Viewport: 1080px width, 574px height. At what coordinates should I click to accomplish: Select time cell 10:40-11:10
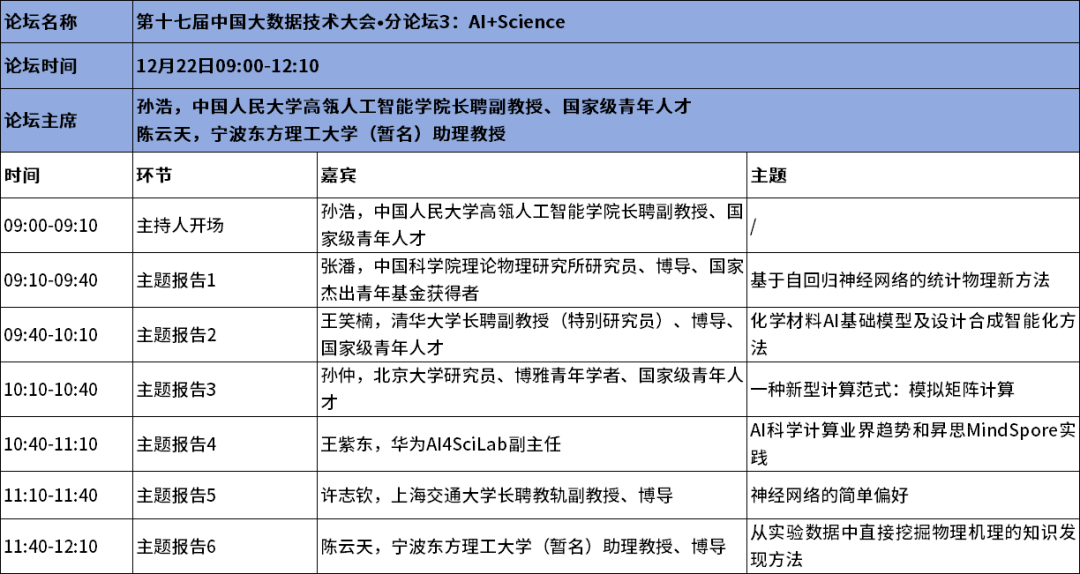[x=66, y=443]
